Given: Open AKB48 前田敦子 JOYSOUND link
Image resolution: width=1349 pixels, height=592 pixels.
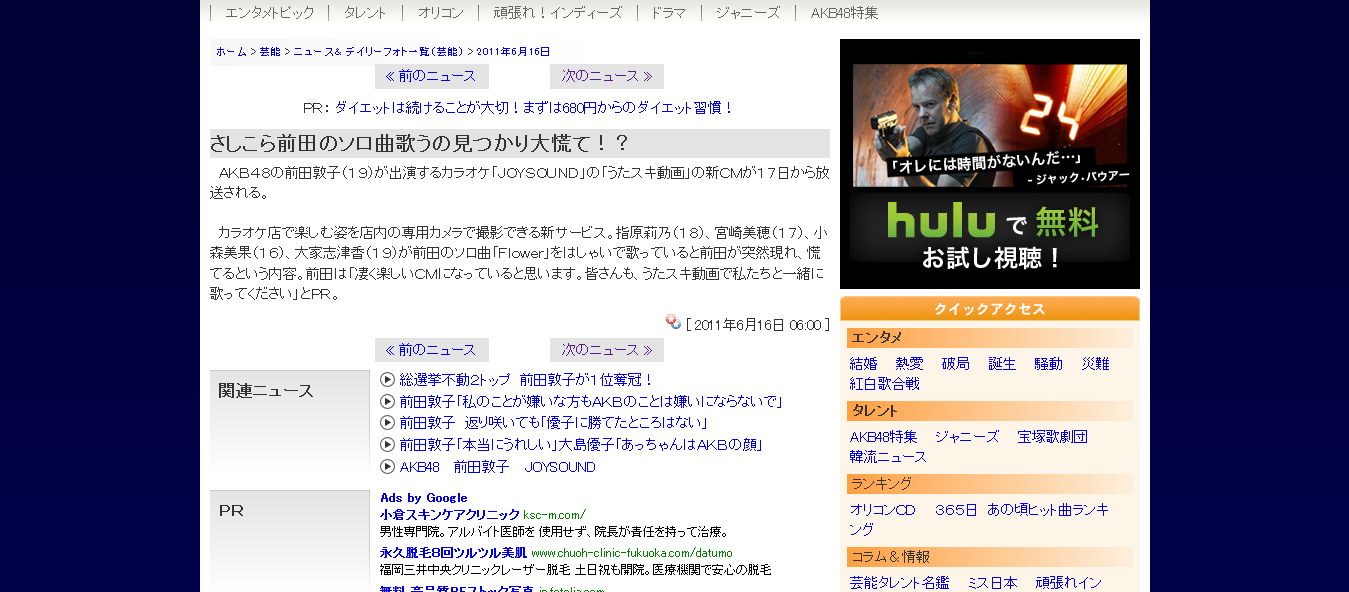Looking at the screenshot, I should pos(498,467).
